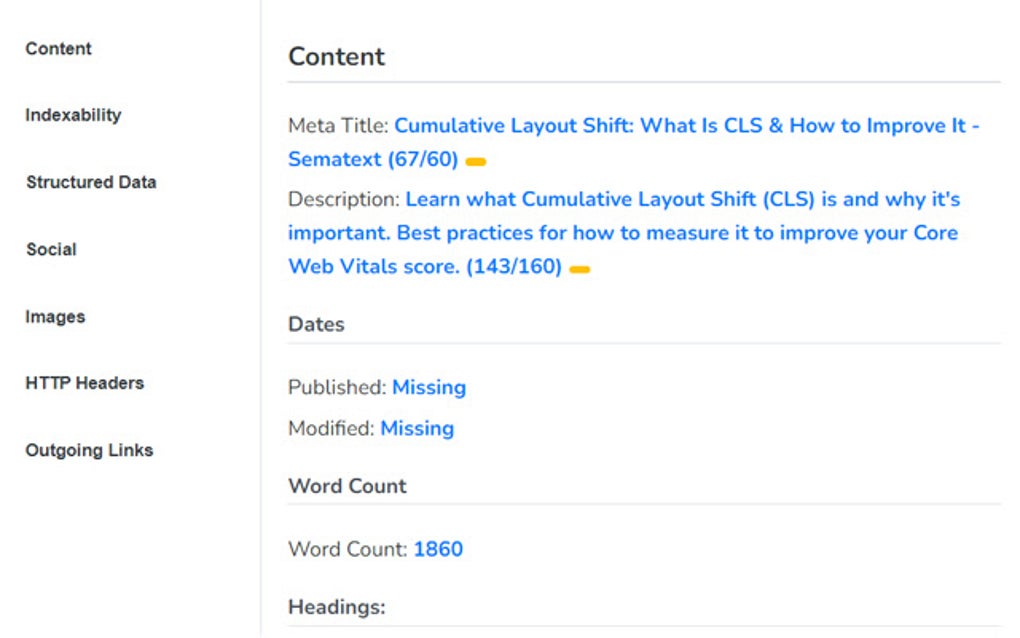Select Structured Data in the sidebar
Viewport: 1020px width, 638px height.
(x=91, y=182)
